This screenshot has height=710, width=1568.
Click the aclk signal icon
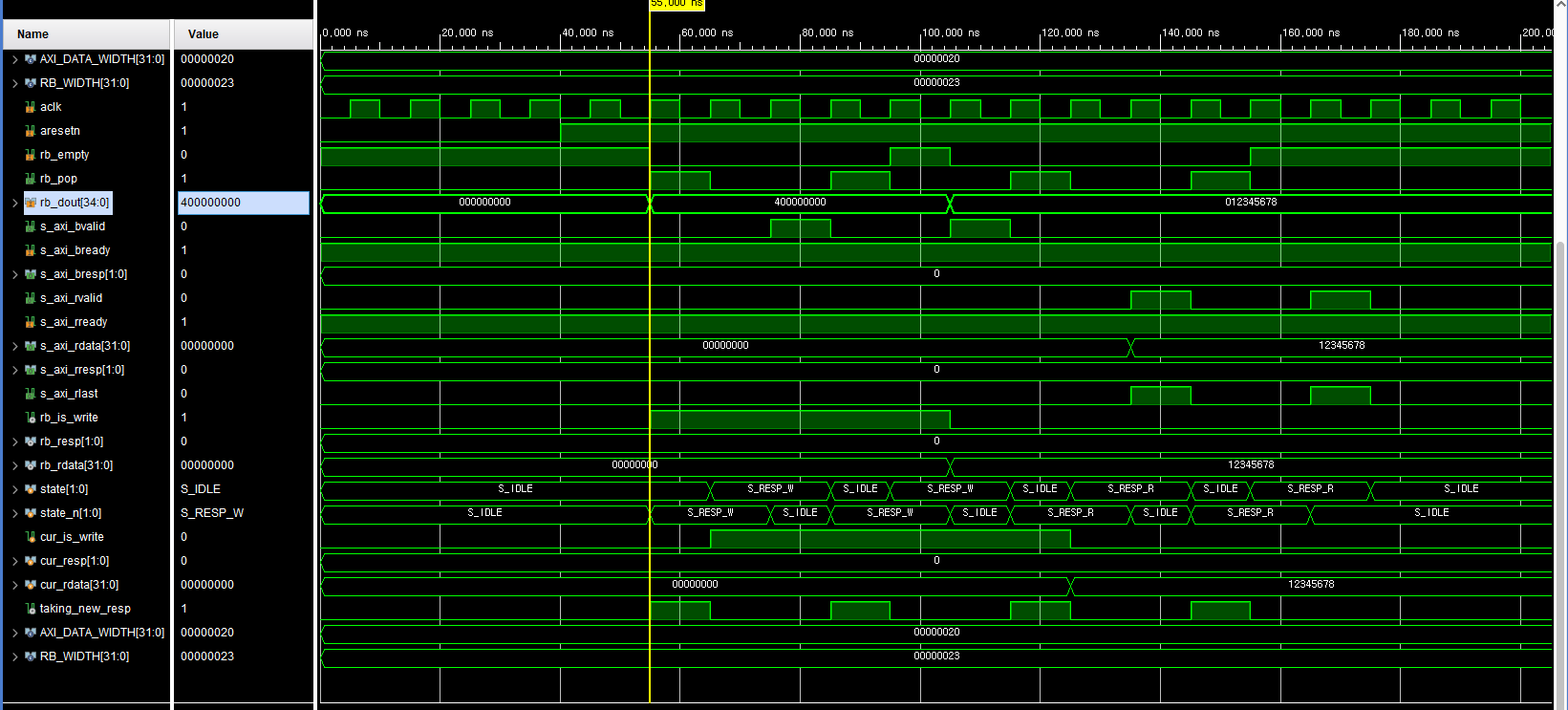pos(31,107)
